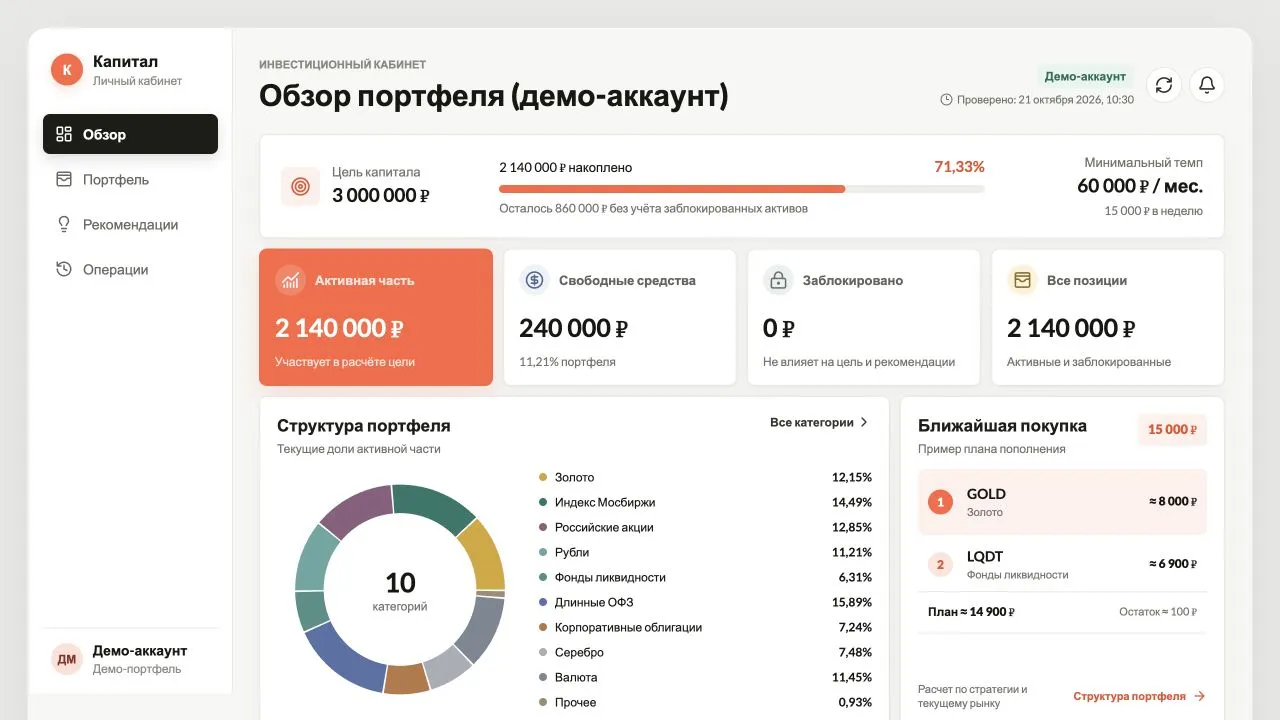Select the GOLD purchase row

(x=1062, y=502)
